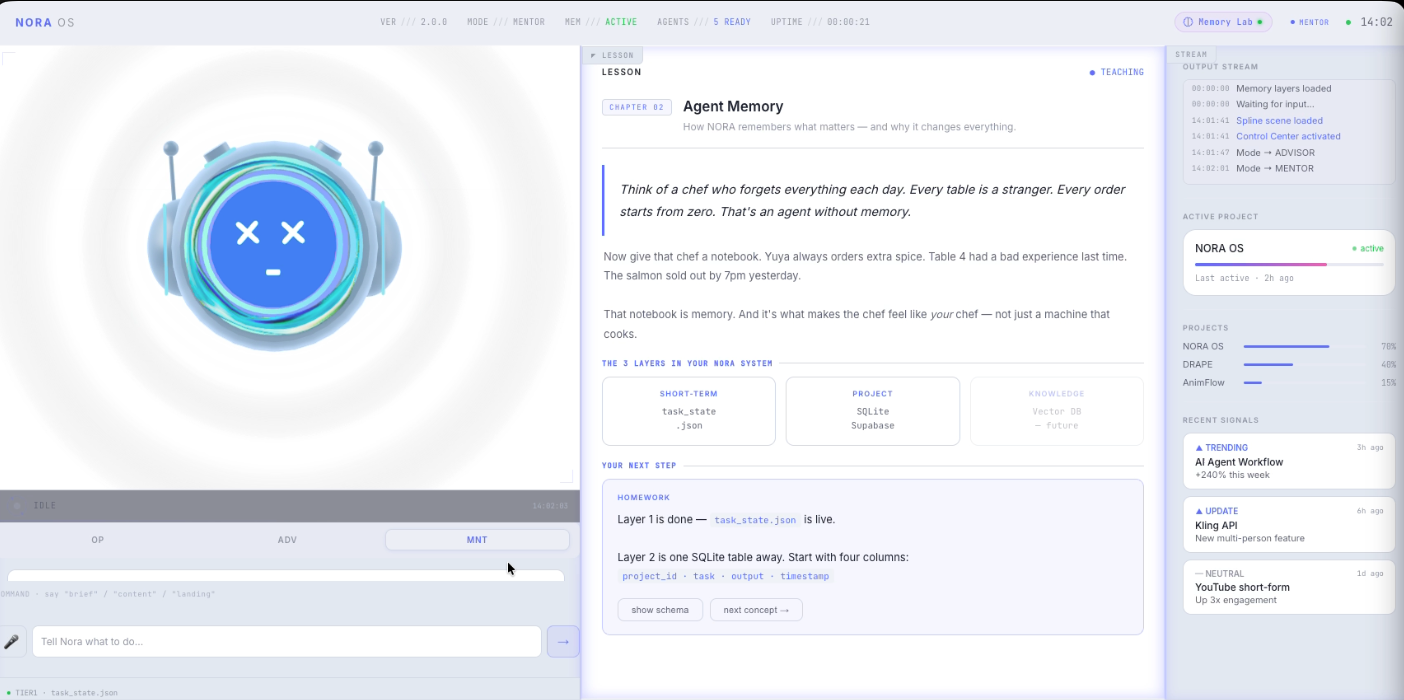The image size is (1404, 700).
Task: Click the Trending signal card for AI Agent Workflow
Action: coord(1288,461)
